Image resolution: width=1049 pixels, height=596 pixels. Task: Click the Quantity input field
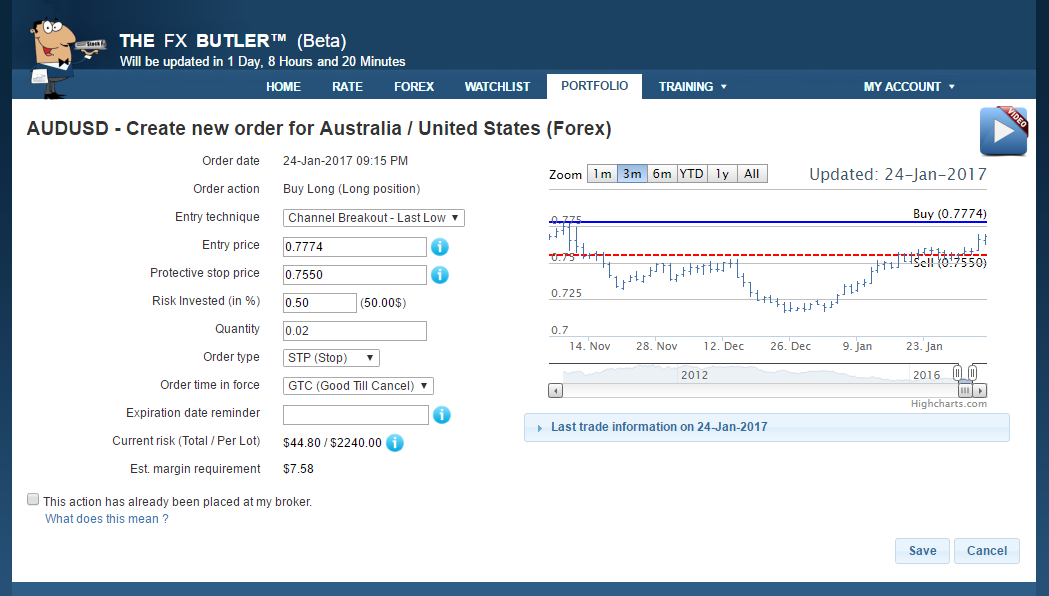pos(355,331)
